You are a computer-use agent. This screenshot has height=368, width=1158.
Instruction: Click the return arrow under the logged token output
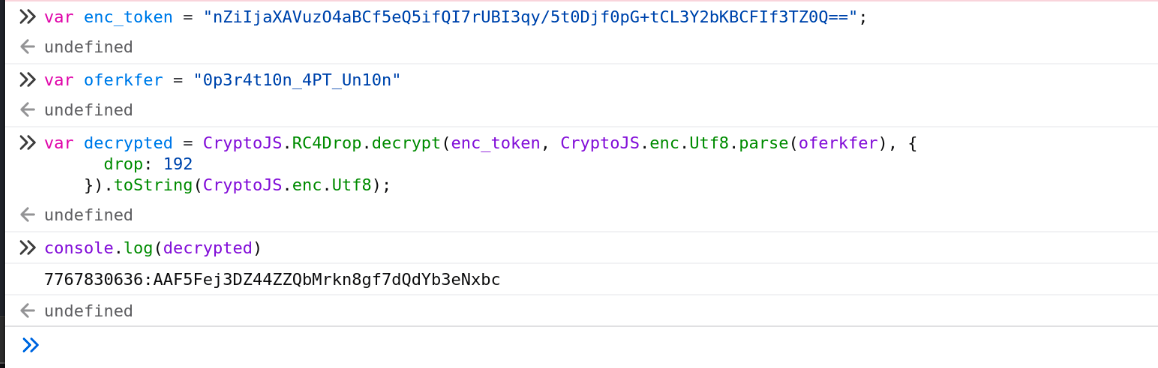(x=28, y=311)
